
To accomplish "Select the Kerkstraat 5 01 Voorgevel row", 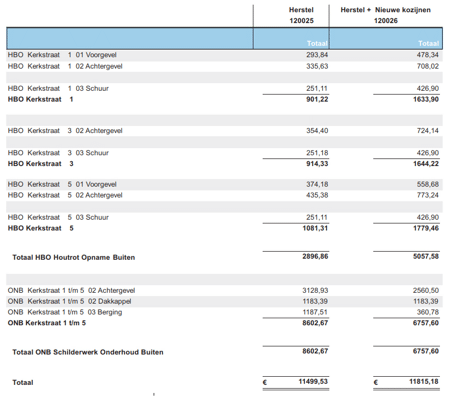I will (224, 184).
